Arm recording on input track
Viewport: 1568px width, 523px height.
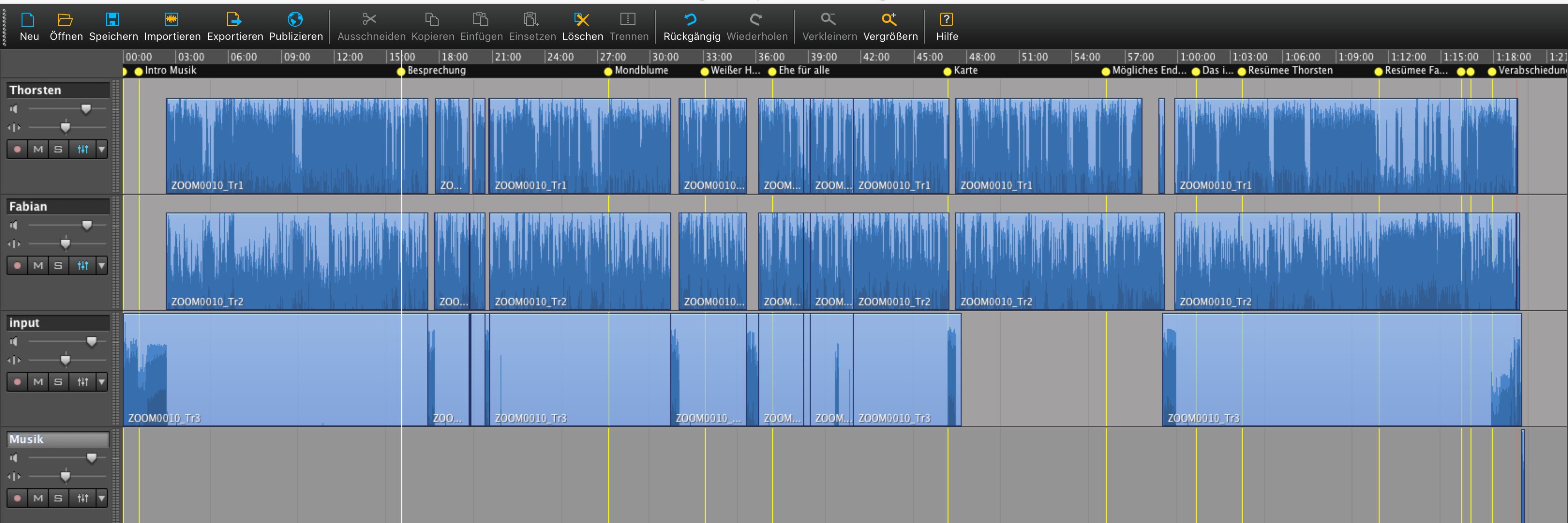[x=17, y=382]
